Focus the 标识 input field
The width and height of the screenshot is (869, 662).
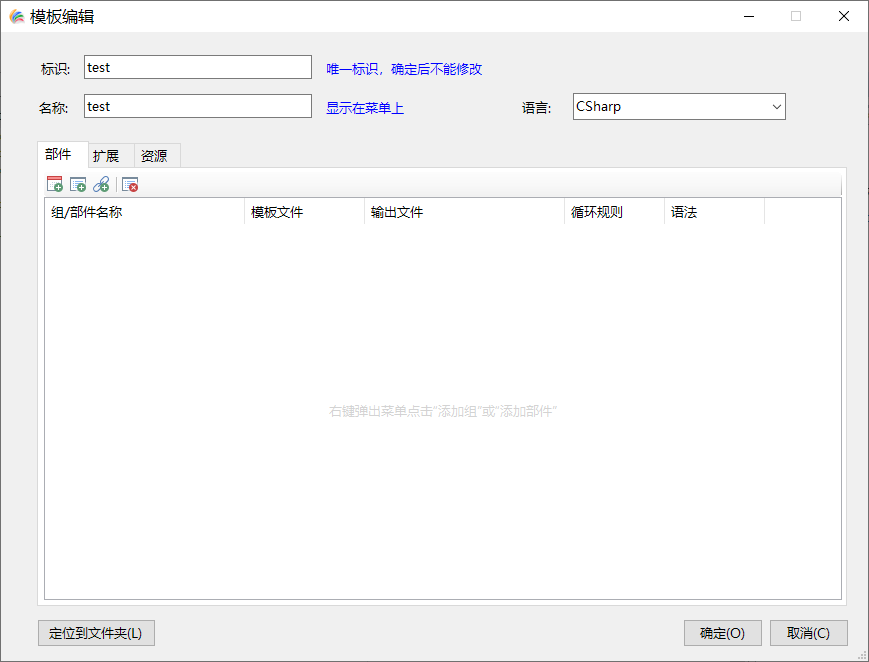pyautogui.click(x=198, y=67)
